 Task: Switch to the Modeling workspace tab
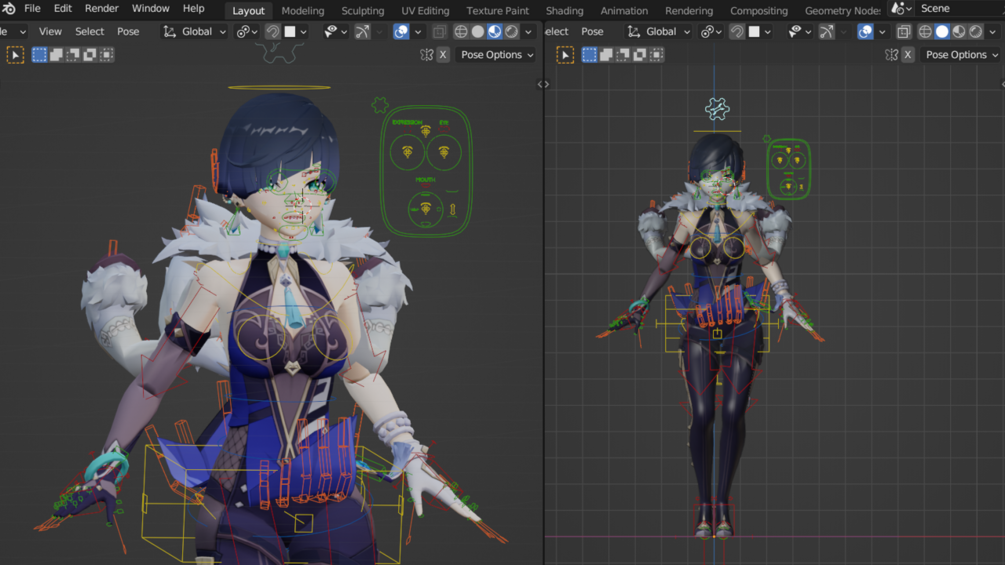click(303, 10)
